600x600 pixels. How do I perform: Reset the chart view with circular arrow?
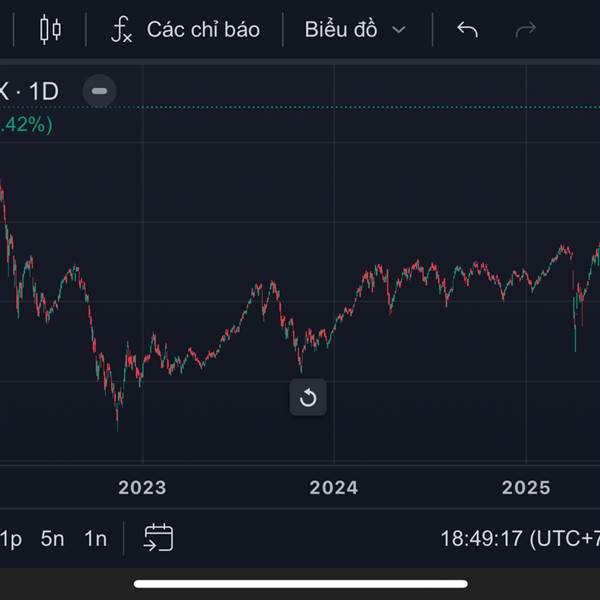coord(308,398)
